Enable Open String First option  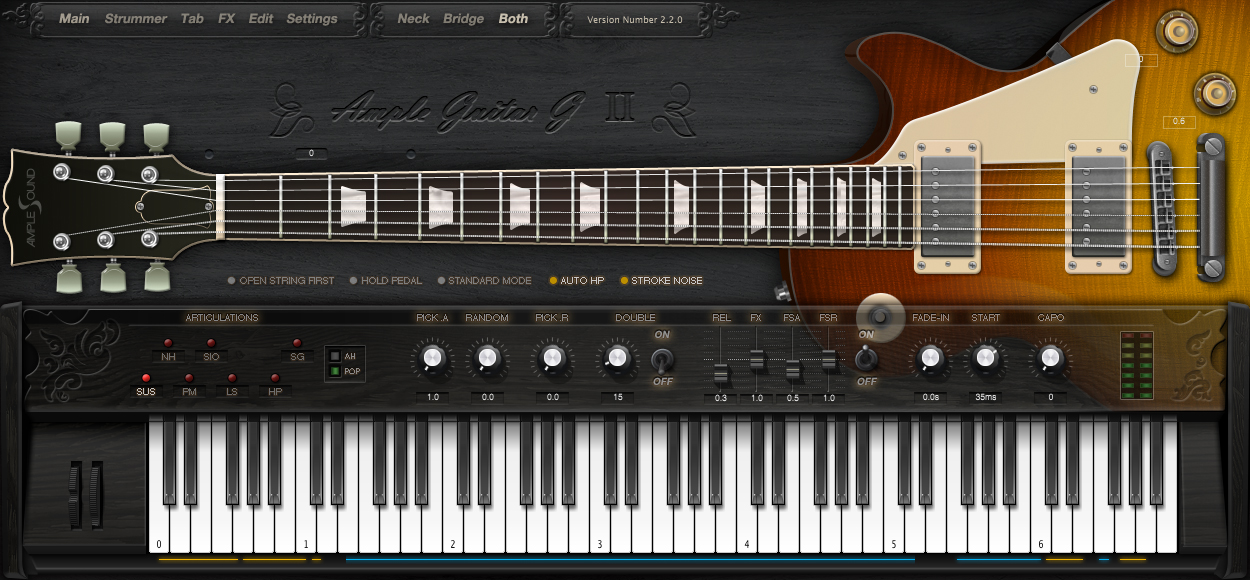(281, 281)
